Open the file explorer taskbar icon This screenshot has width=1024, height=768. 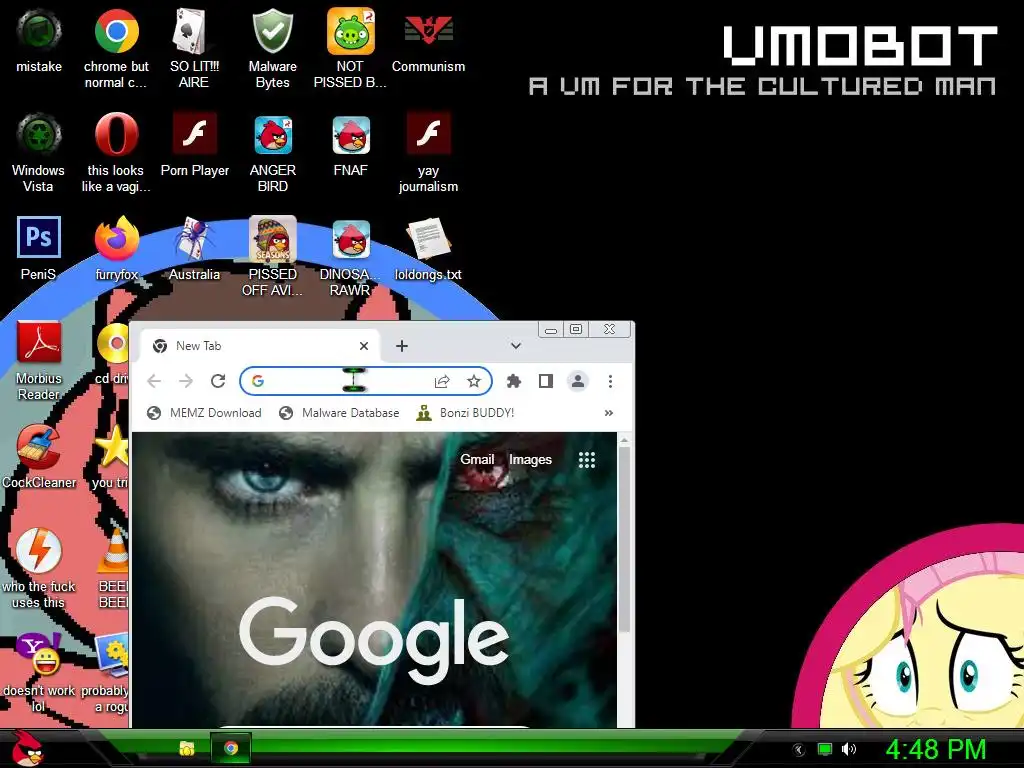187,748
